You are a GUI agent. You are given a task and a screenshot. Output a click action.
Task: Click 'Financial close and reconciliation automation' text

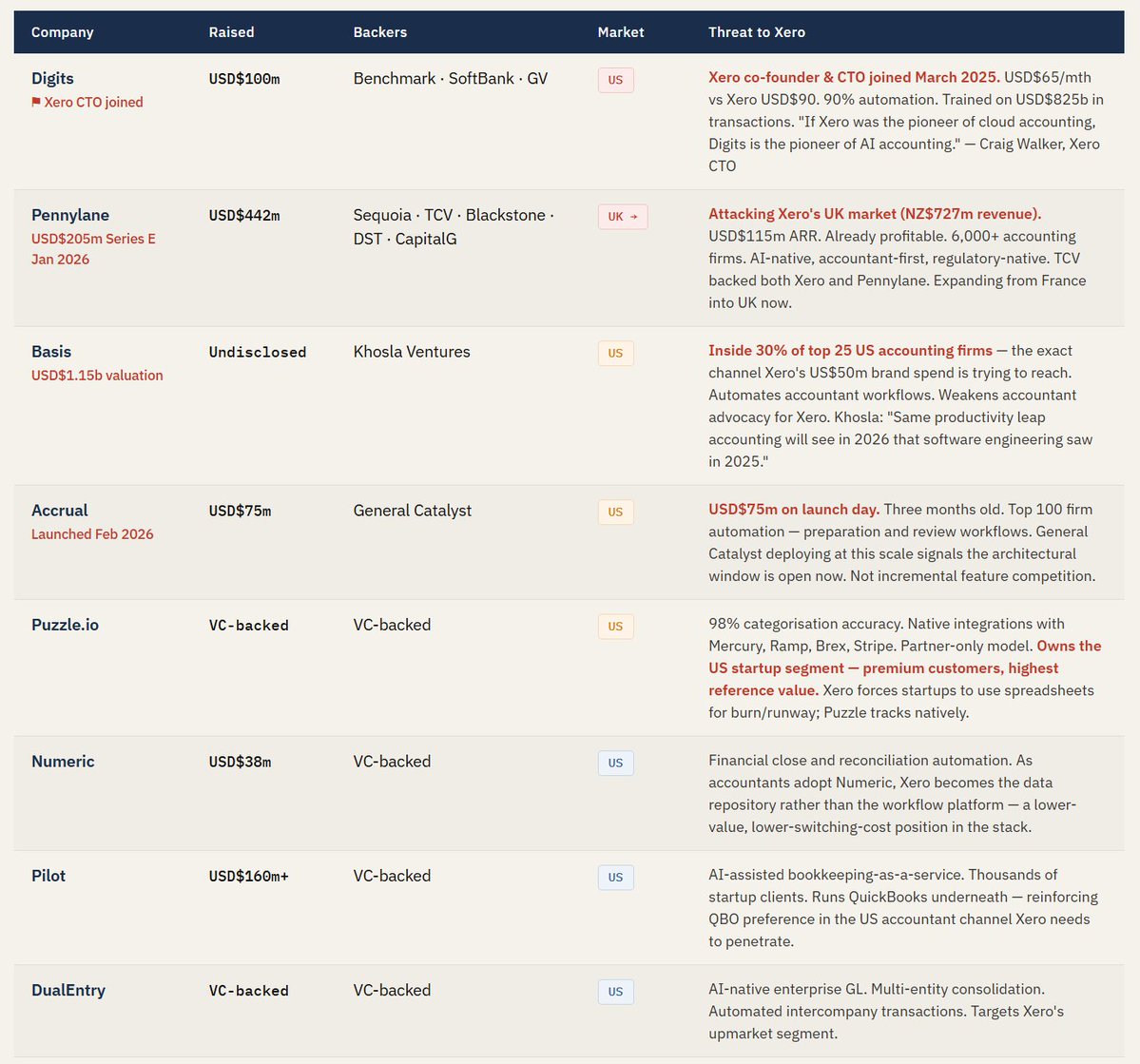tap(860, 760)
